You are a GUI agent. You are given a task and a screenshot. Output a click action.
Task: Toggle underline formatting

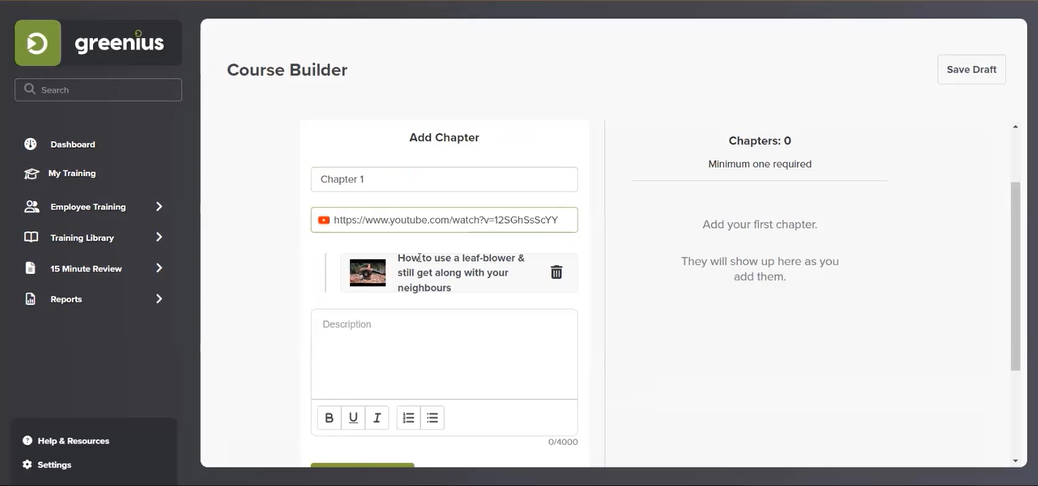click(x=353, y=418)
